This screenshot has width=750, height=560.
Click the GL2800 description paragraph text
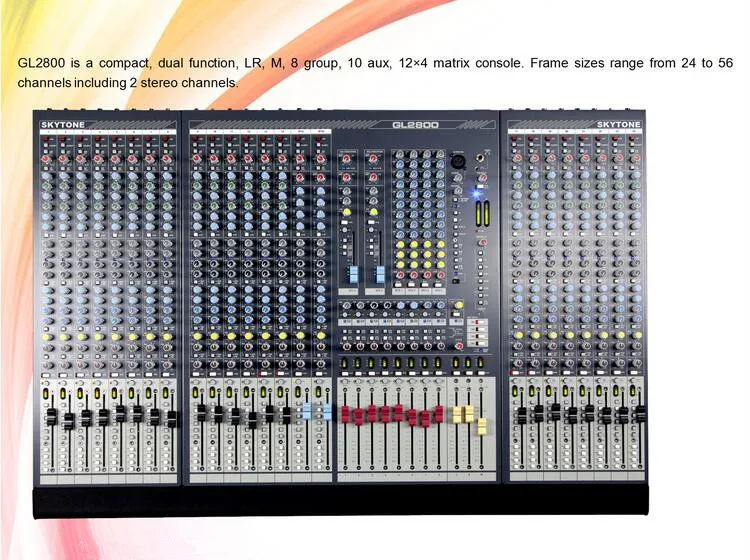pos(375,73)
